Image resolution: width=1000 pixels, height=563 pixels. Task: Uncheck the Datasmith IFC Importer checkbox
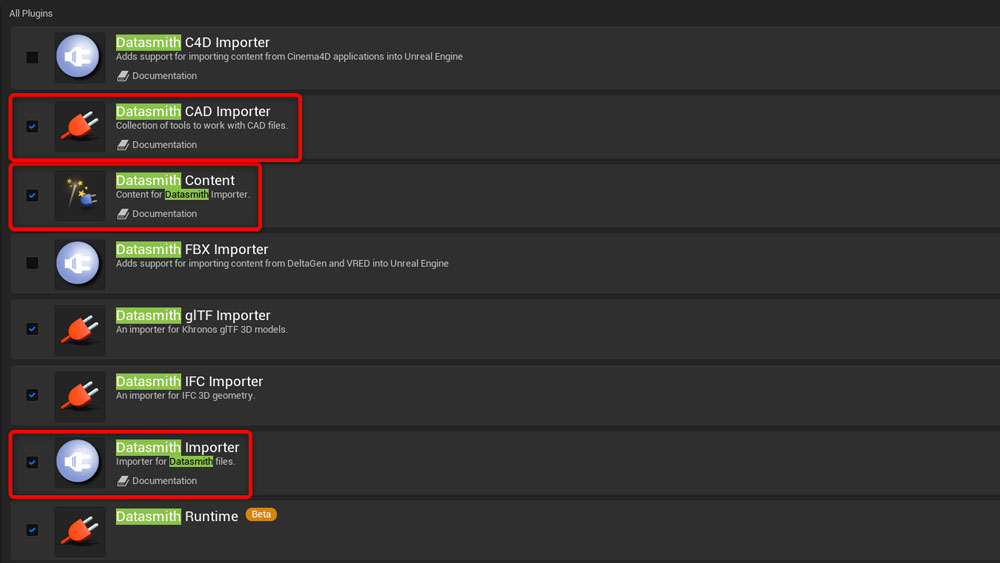32,395
